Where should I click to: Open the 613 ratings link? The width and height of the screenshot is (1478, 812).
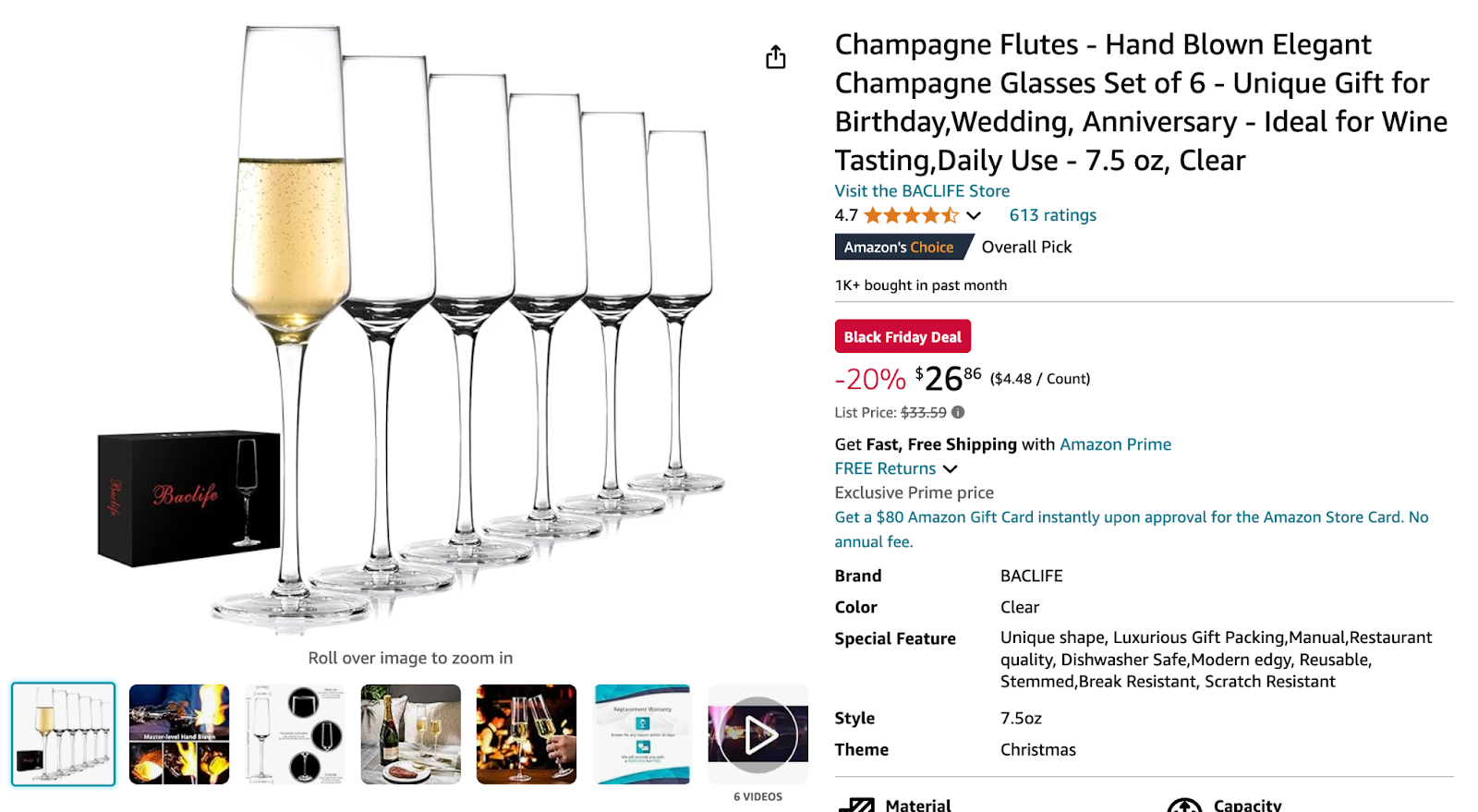click(1052, 214)
